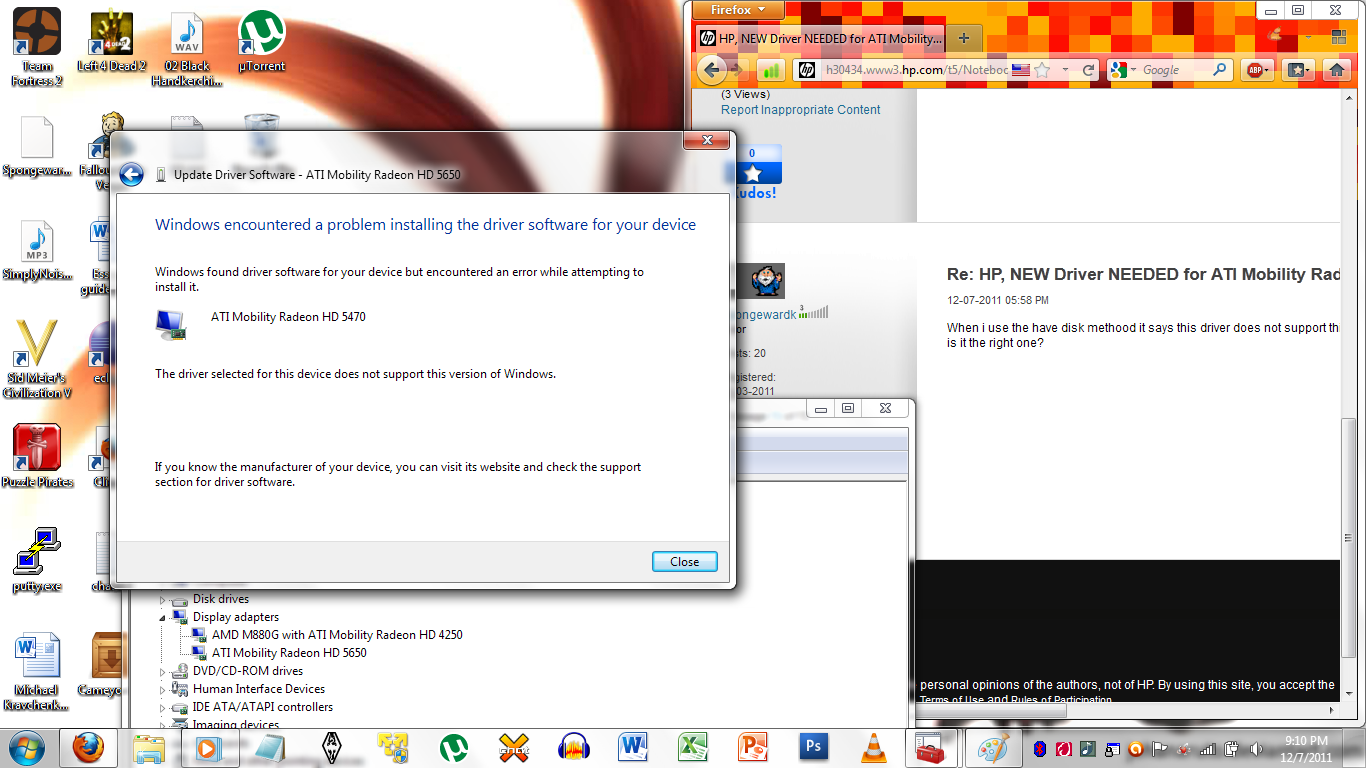Viewport: 1366px width, 768px height.
Task: Click the Firefox taskbar icon
Action: (89, 747)
